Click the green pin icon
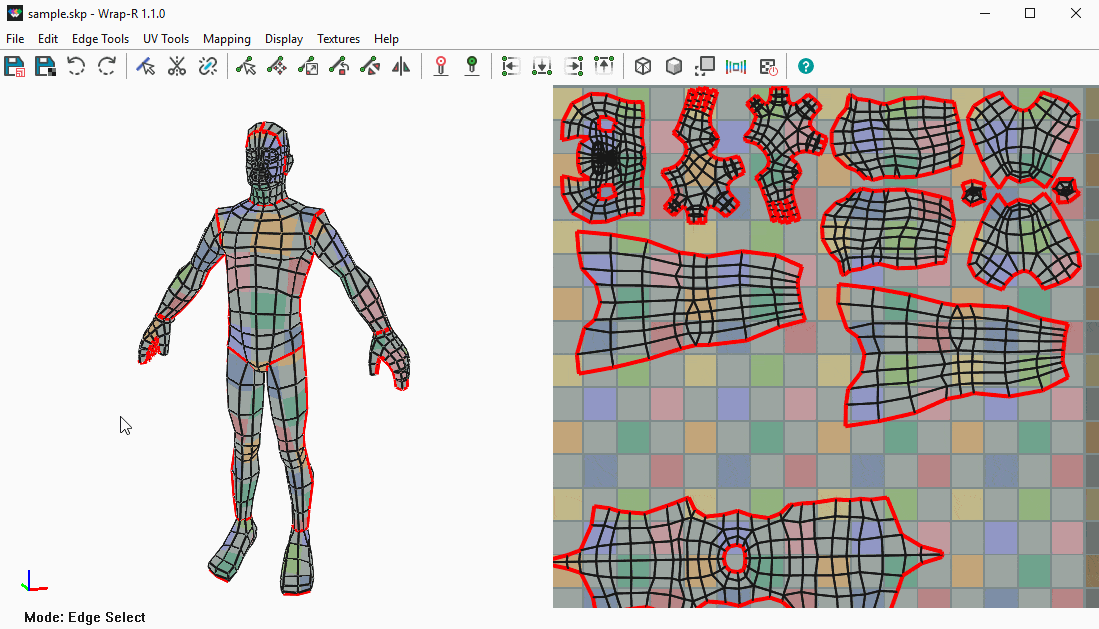 click(x=472, y=67)
